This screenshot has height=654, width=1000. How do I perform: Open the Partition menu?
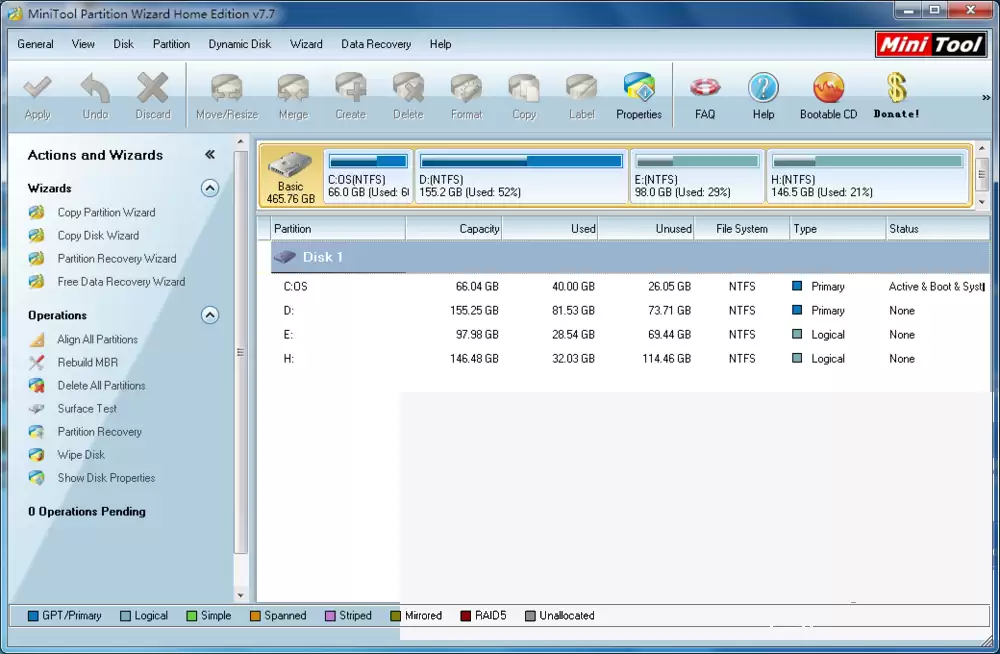(x=171, y=44)
